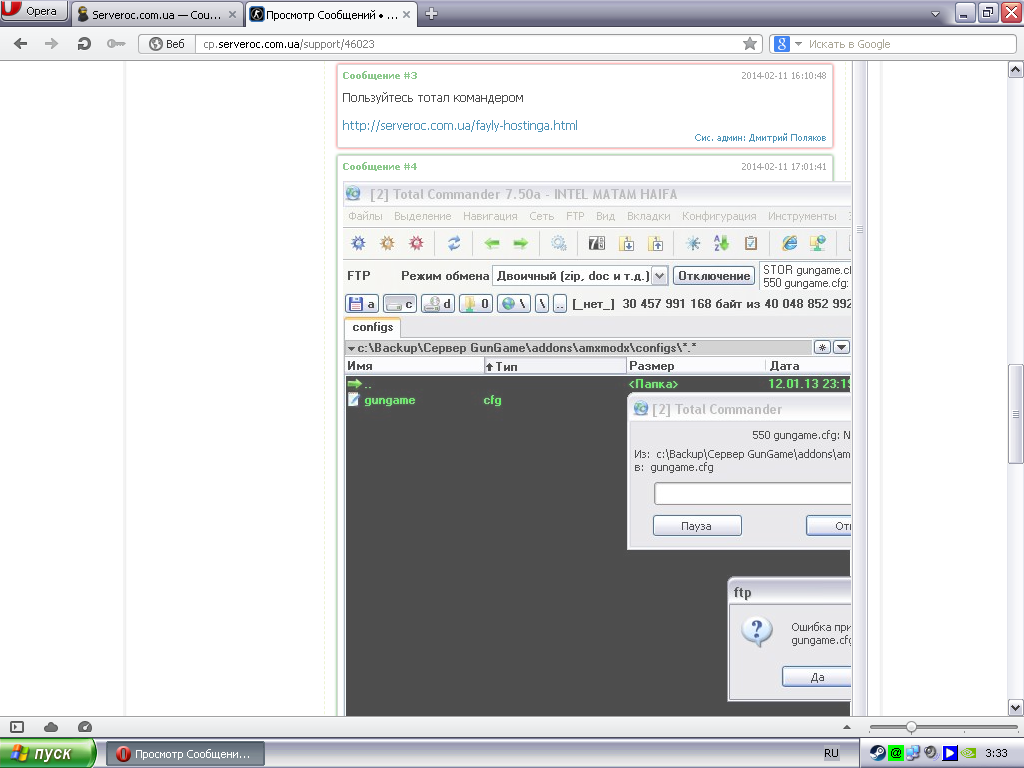Open the password manager key icon
The width and height of the screenshot is (1024, 768).
[x=116, y=44]
